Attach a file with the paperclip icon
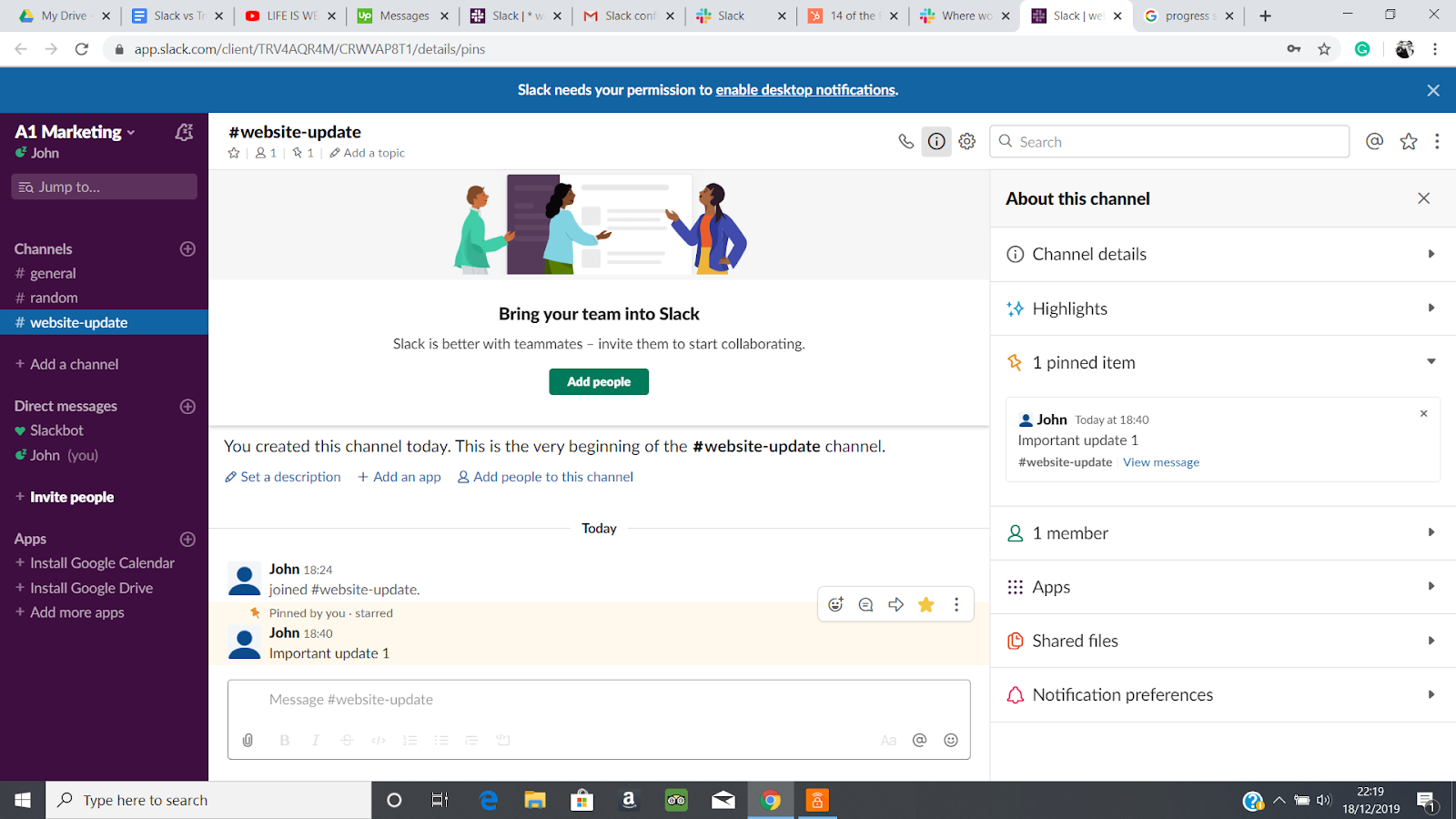The height and width of the screenshot is (819, 1456). point(248,740)
